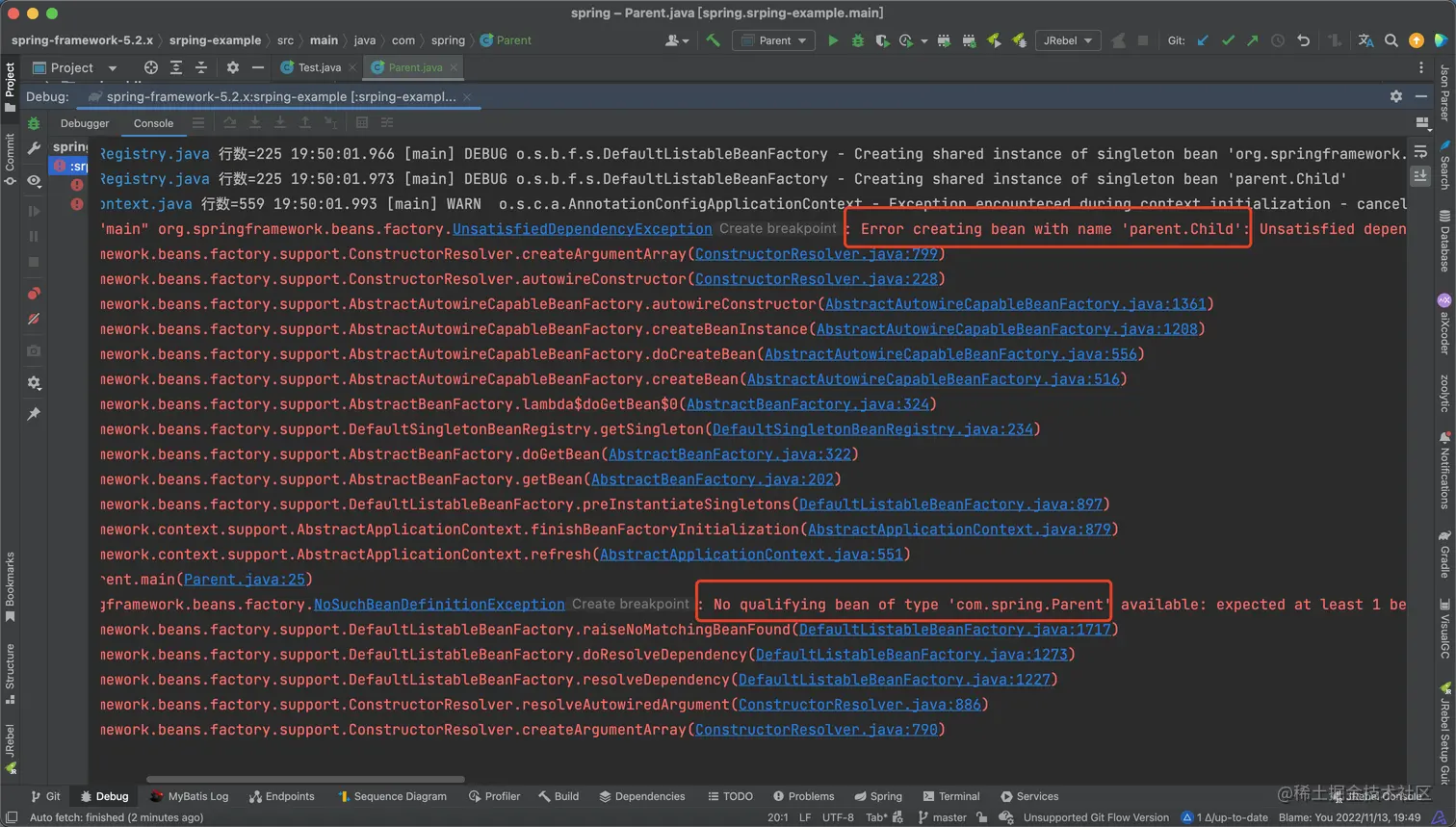This screenshot has width=1456, height=827.
Task: Open the Translate icon in toolbar
Action: tap(1365, 40)
